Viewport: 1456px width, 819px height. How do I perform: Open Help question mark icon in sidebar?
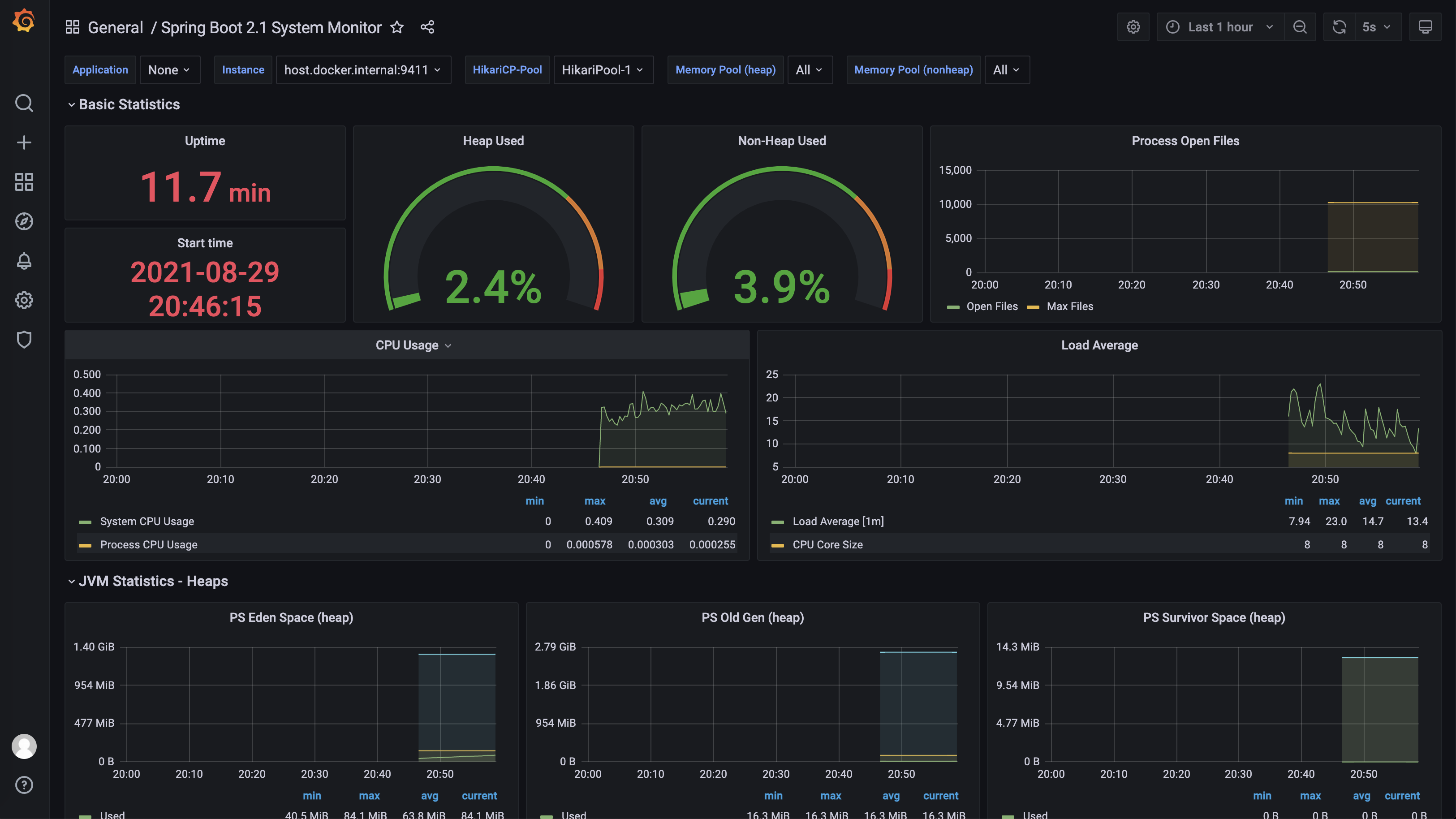click(24, 785)
